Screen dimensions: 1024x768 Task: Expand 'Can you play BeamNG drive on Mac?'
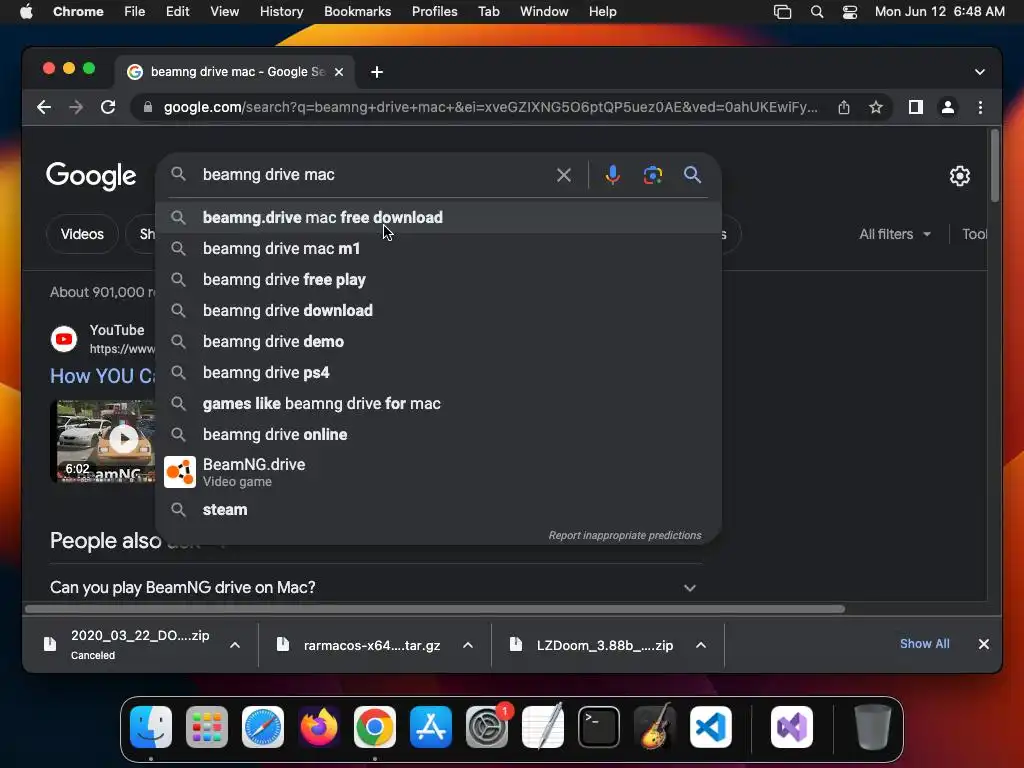click(376, 588)
